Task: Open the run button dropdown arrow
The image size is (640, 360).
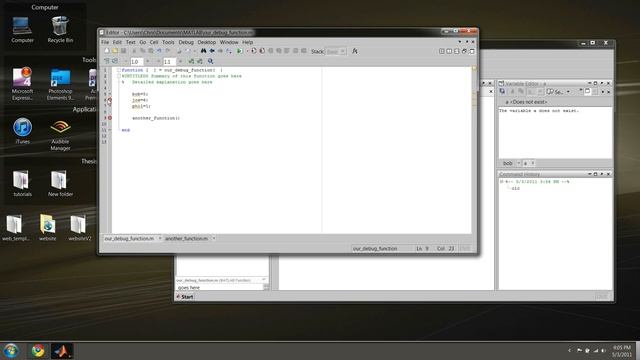Action: [x=247, y=51]
